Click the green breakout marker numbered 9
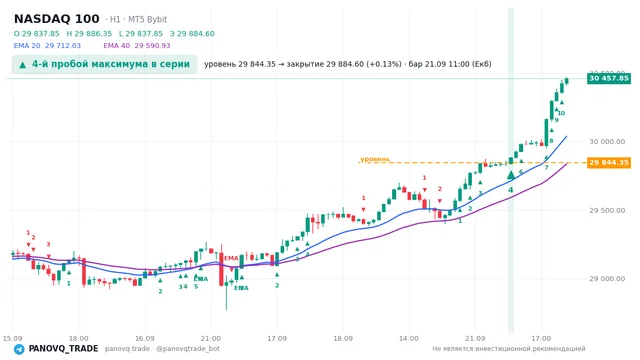Image resolution: width=640 pixels, height=360 pixels. click(x=556, y=120)
